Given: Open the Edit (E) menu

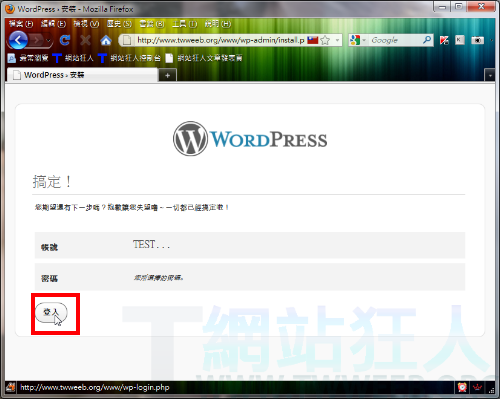Looking at the screenshot, I should point(53,24).
